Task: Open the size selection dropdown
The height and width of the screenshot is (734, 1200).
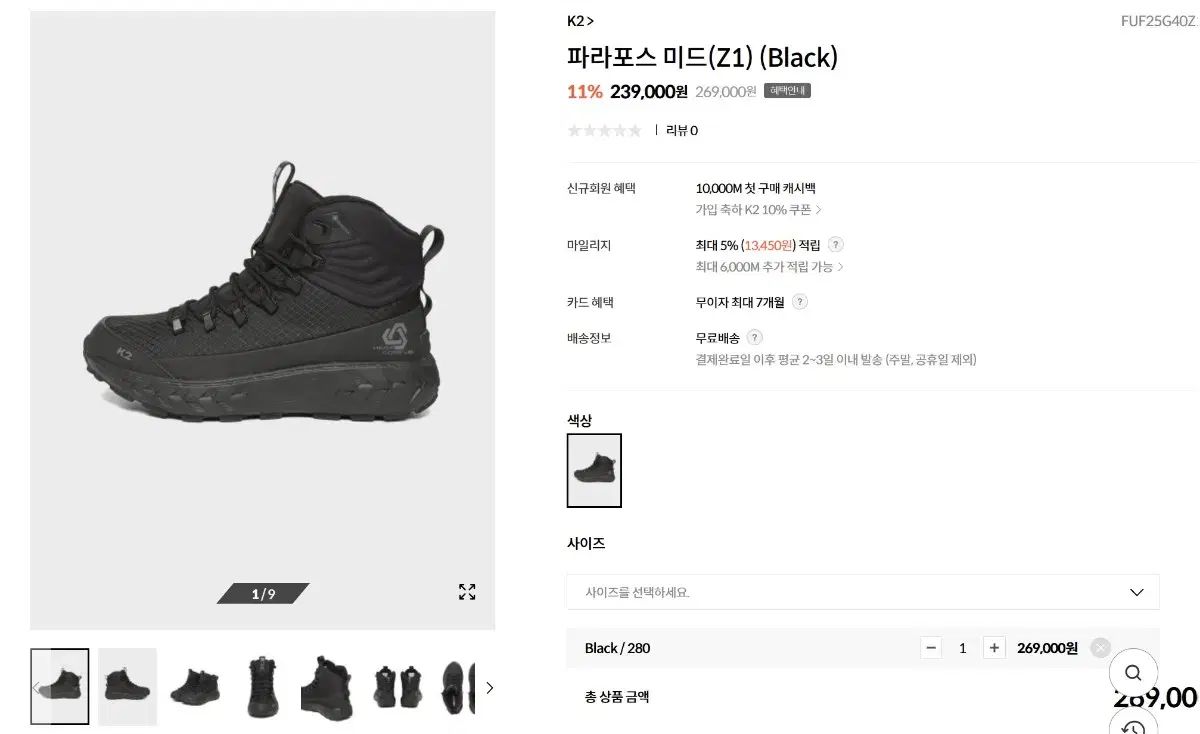Action: (862, 592)
